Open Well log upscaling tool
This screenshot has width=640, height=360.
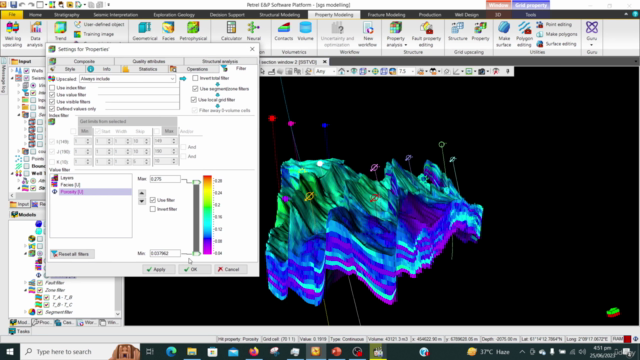[x=12, y=34]
